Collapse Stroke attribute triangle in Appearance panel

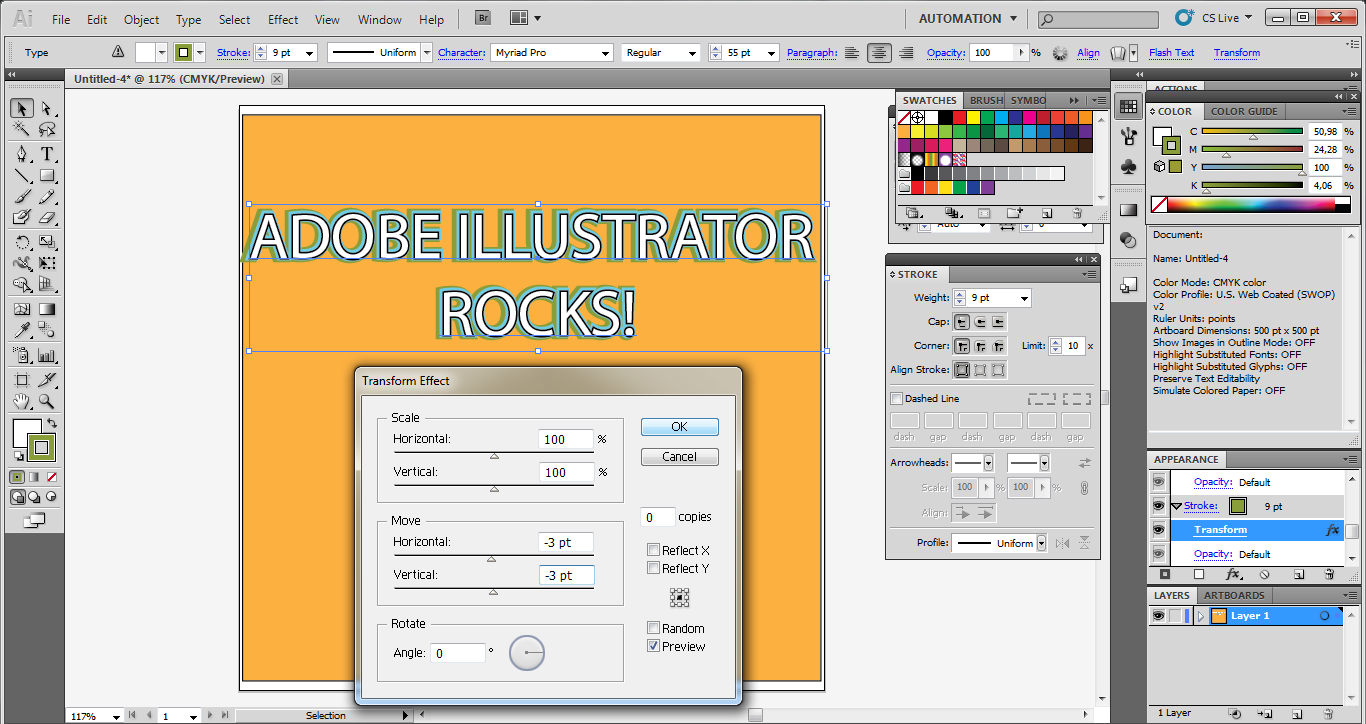[1176, 506]
